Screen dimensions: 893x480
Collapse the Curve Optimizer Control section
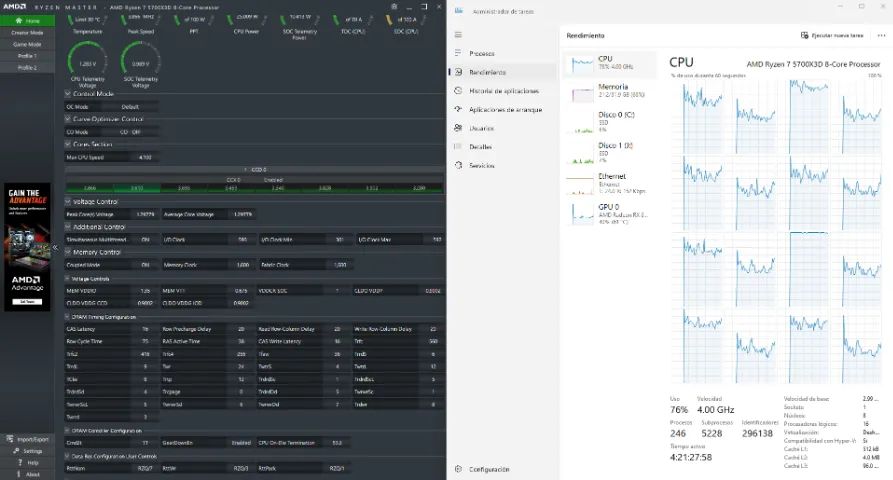pyautogui.click(x=68, y=119)
